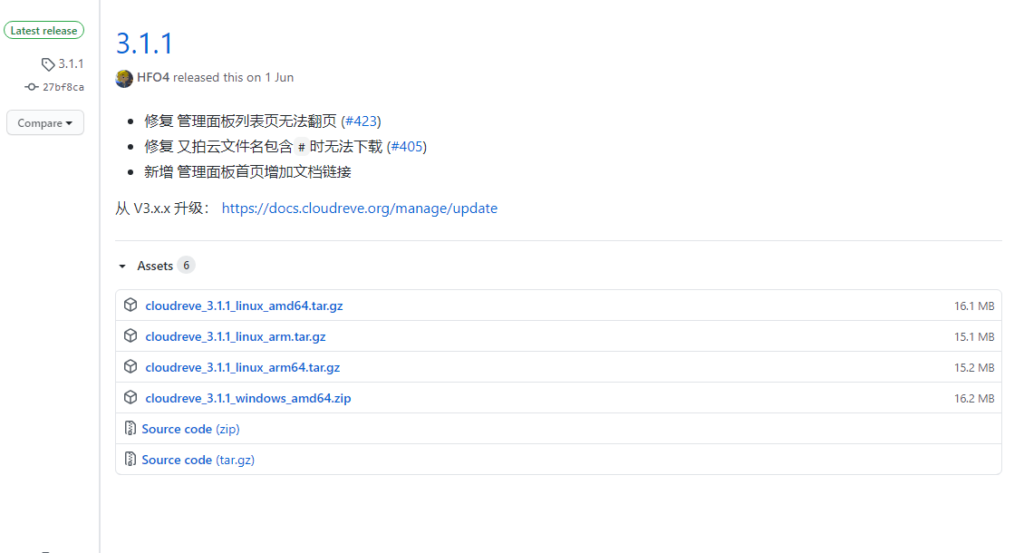This screenshot has height=553, width=1024.
Task: Download cloudreve_3.1.1_linux_arm64.tar.gz
Action: [x=242, y=367]
